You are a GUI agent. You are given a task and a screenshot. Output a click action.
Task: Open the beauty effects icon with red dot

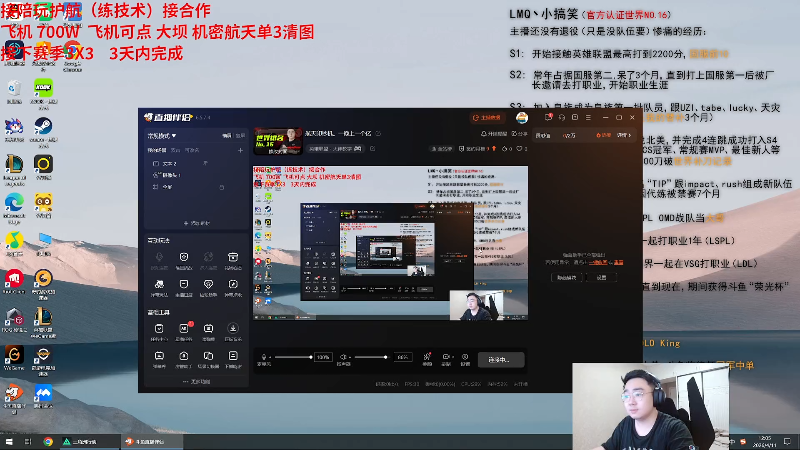(428, 359)
